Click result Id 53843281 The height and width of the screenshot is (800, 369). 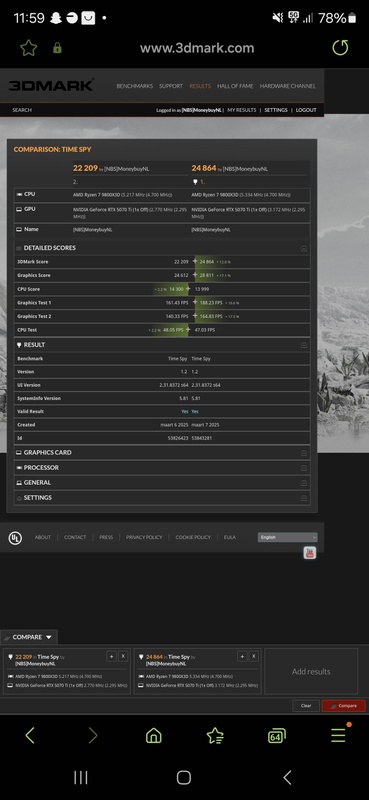(x=202, y=438)
